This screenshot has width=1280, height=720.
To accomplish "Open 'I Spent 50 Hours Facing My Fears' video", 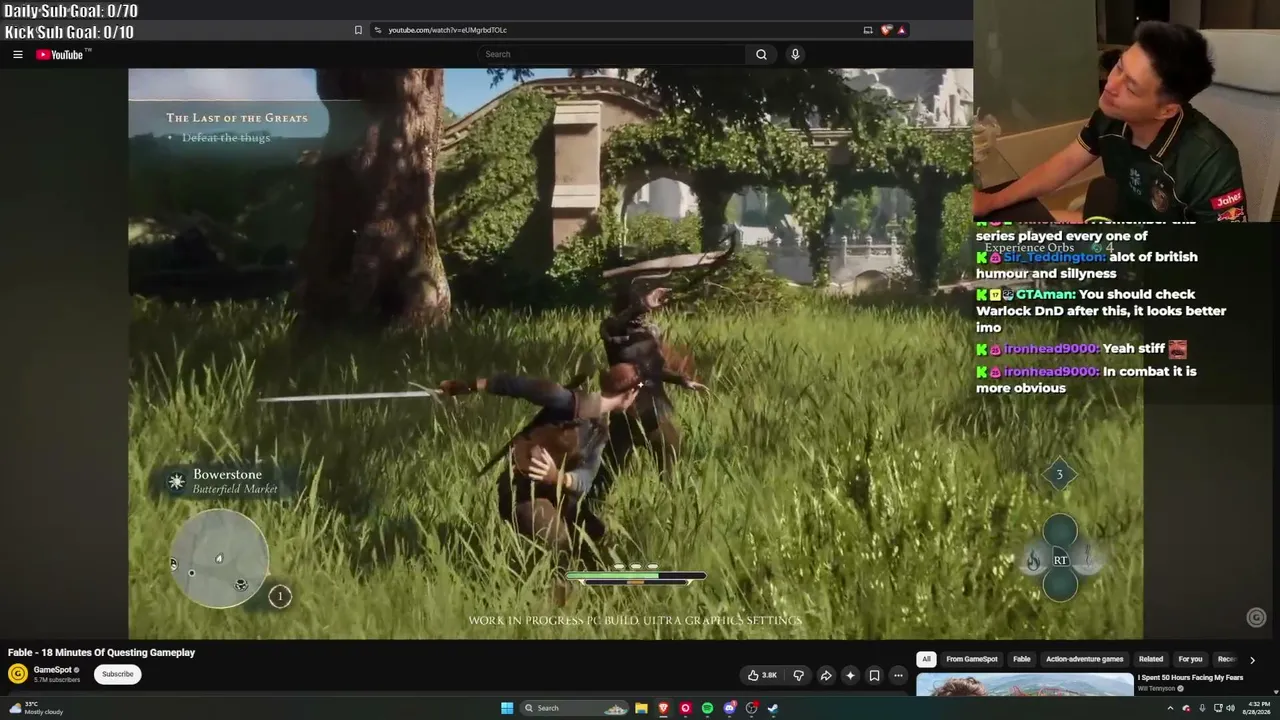I will click(x=1190, y=678).
